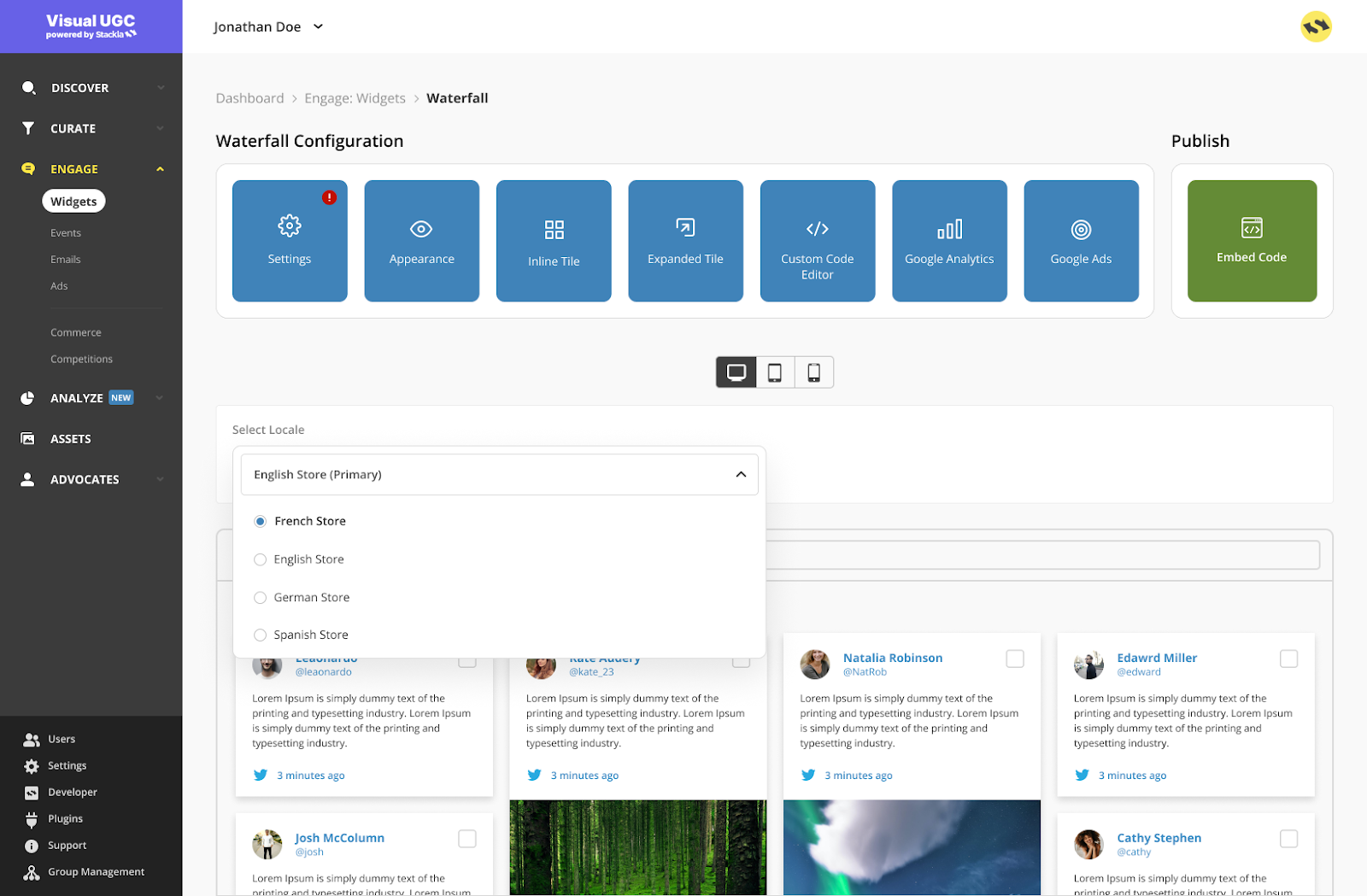Expand the Curate menu chevron

click(x=161, y=128)
